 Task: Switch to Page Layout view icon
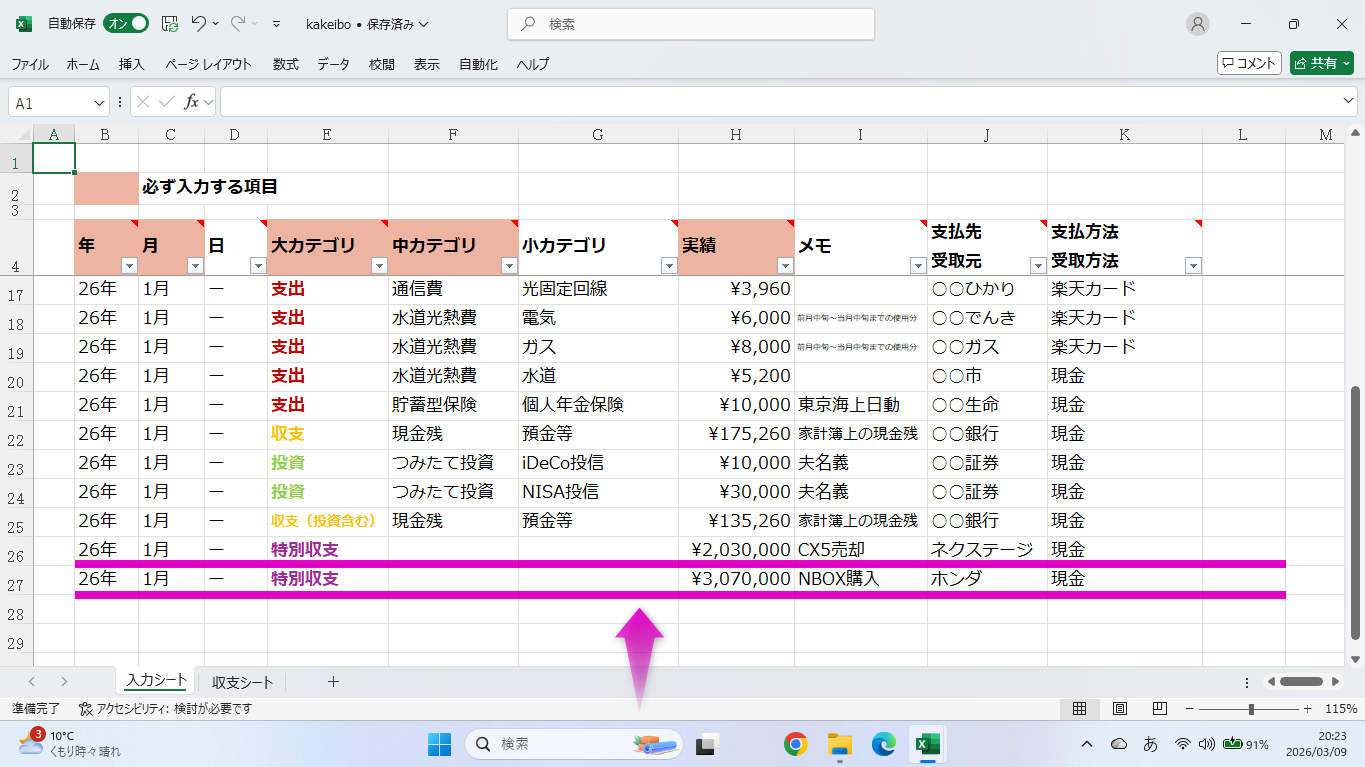tap(1120, 709)
